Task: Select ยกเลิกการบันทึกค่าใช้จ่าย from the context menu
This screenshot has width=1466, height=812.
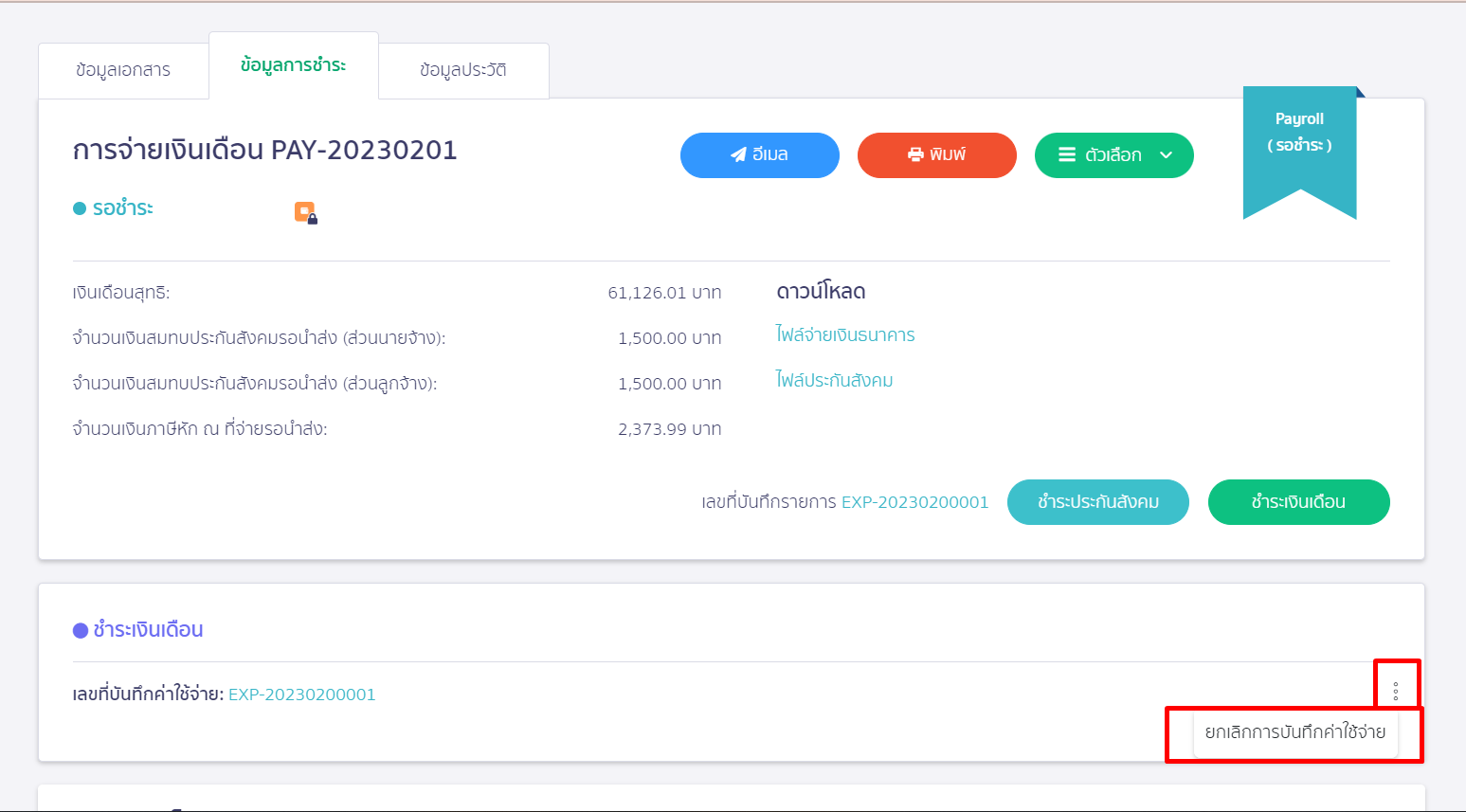Action: pos(1294,733)
